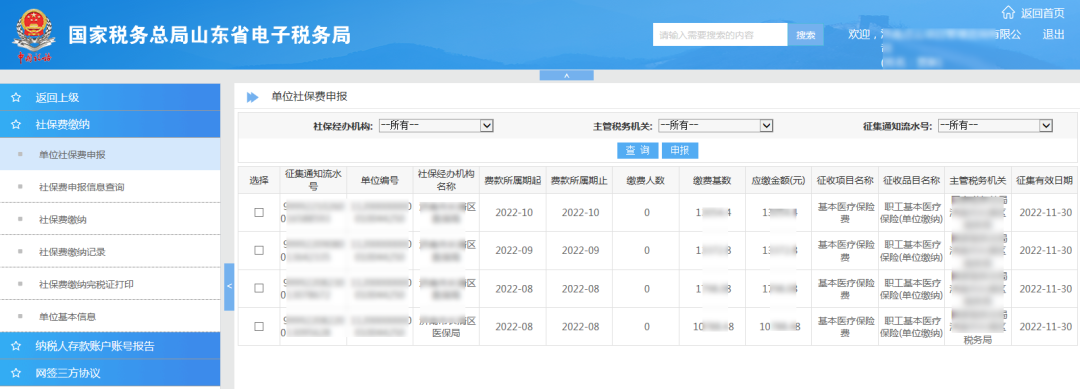
Task: Open the 征集通知流水号 dropdown
Action: 995,125
